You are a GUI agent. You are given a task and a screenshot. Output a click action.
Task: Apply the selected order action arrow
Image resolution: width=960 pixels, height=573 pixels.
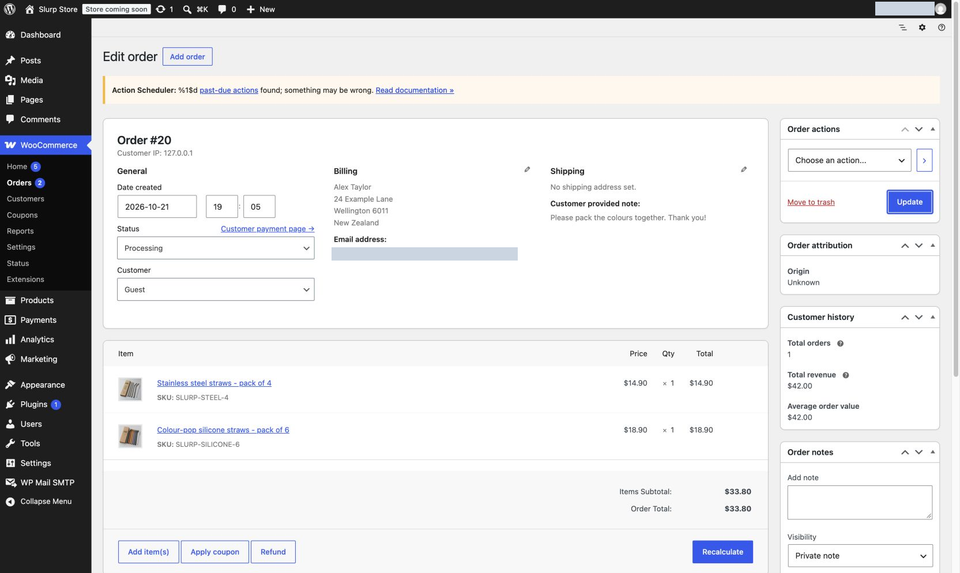pos(924,160)
